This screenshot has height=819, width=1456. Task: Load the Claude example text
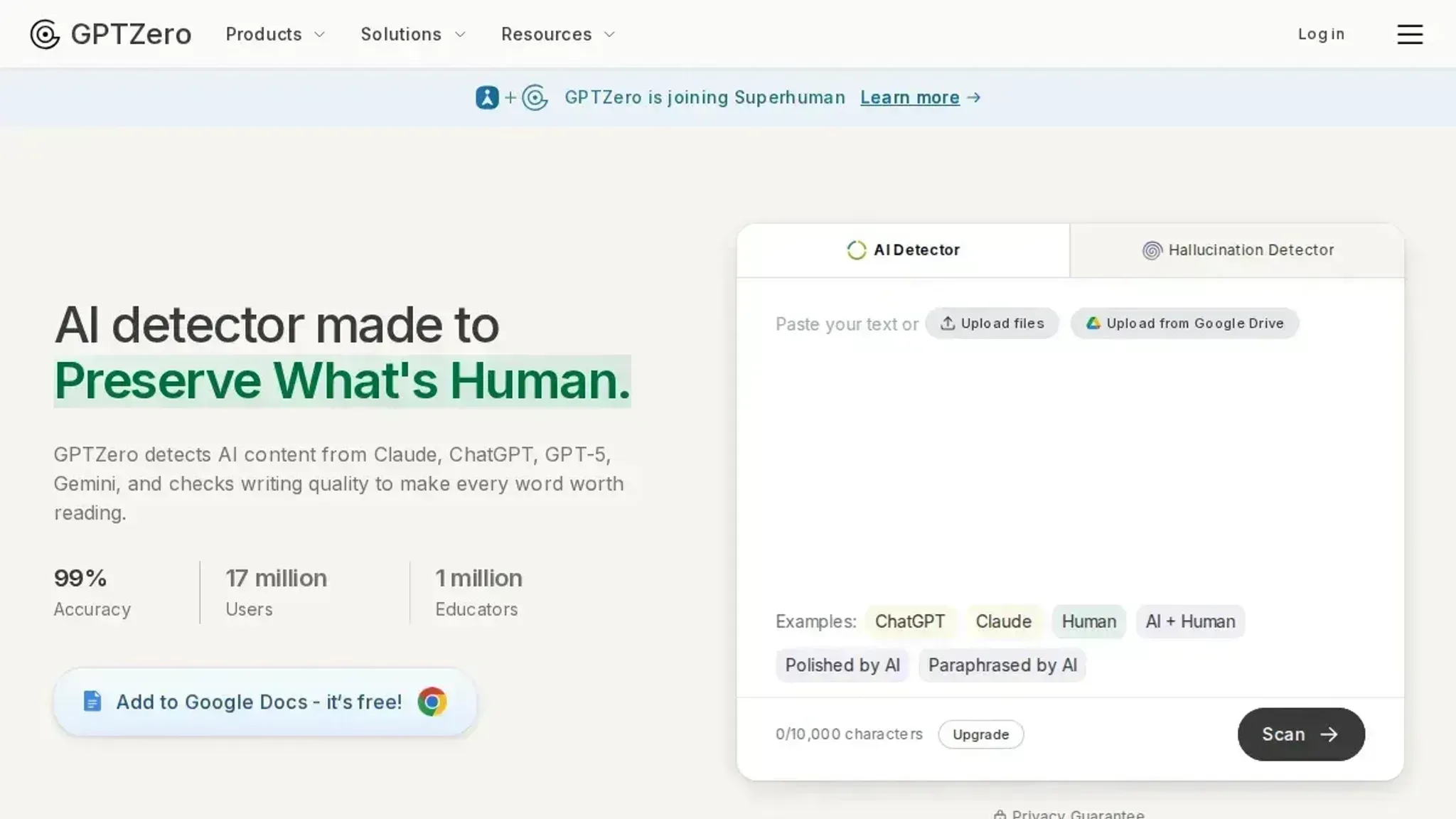1003,621
